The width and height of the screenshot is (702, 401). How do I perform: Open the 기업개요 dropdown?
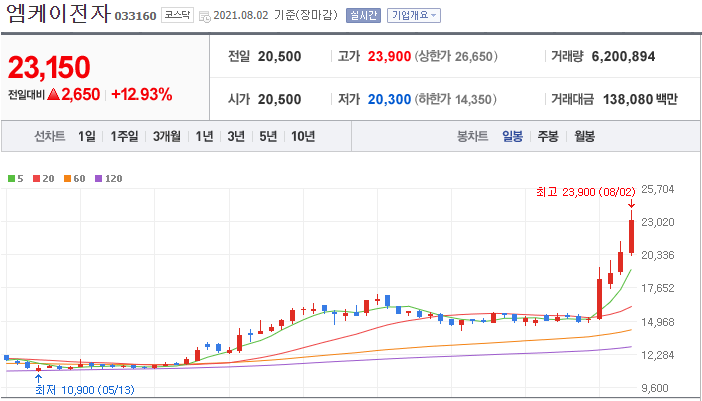coord(414,16)
